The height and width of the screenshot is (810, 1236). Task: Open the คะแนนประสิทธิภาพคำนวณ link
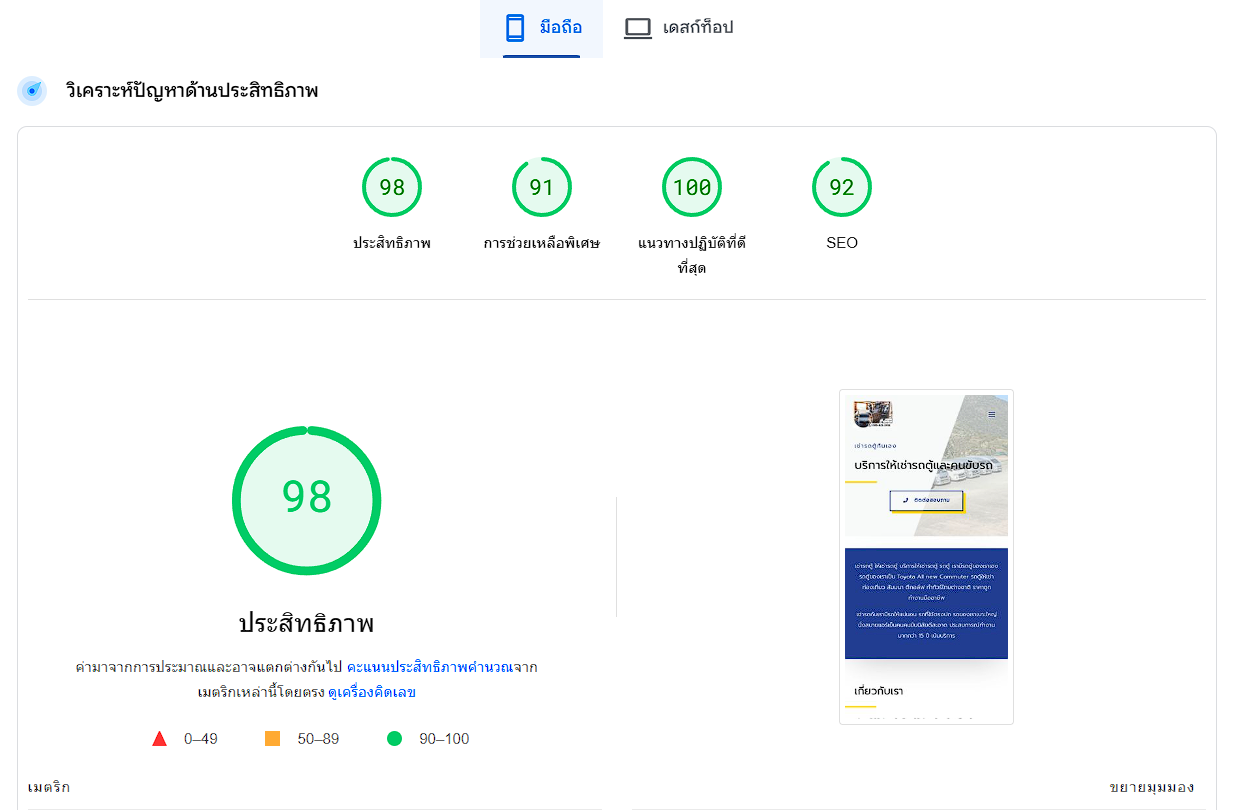pos(428,667)
